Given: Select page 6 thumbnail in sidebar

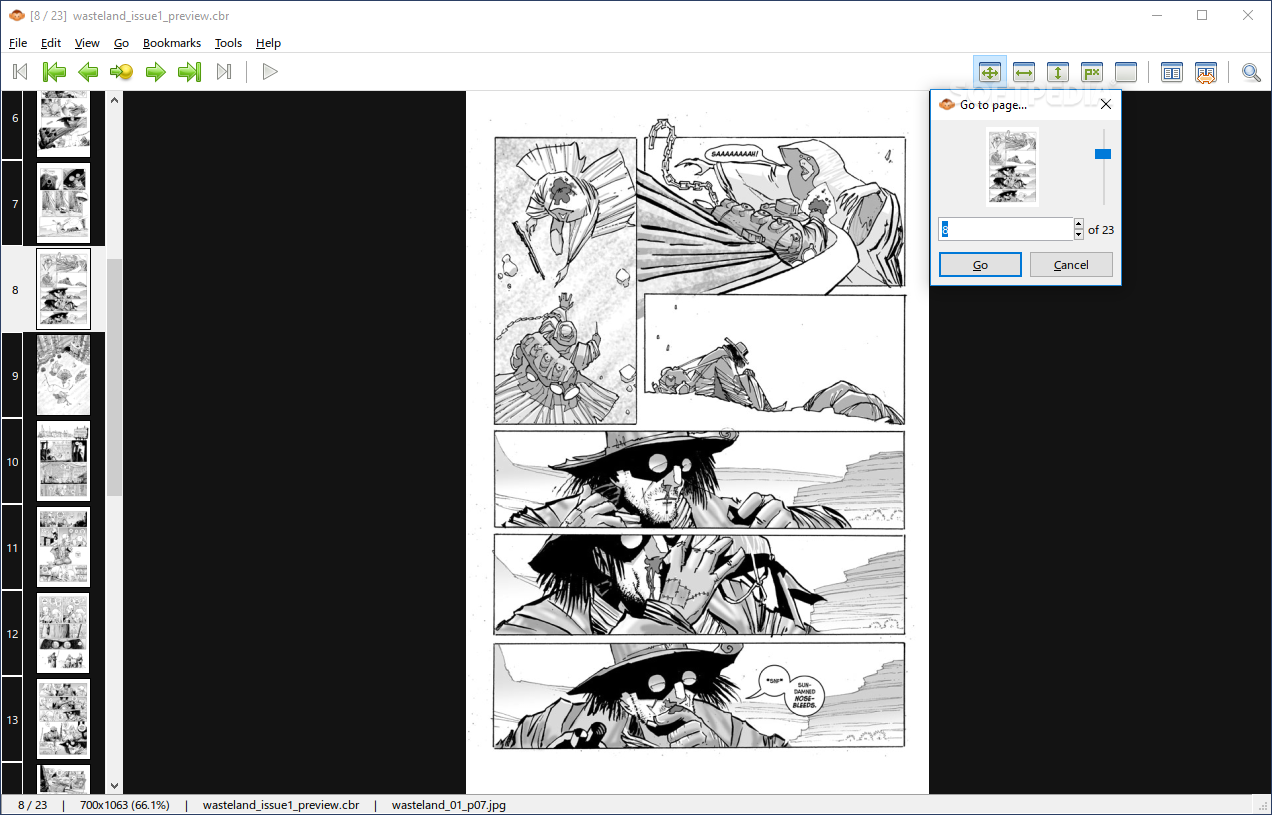Looking at the screenshot, I should (x=63, y=122).
